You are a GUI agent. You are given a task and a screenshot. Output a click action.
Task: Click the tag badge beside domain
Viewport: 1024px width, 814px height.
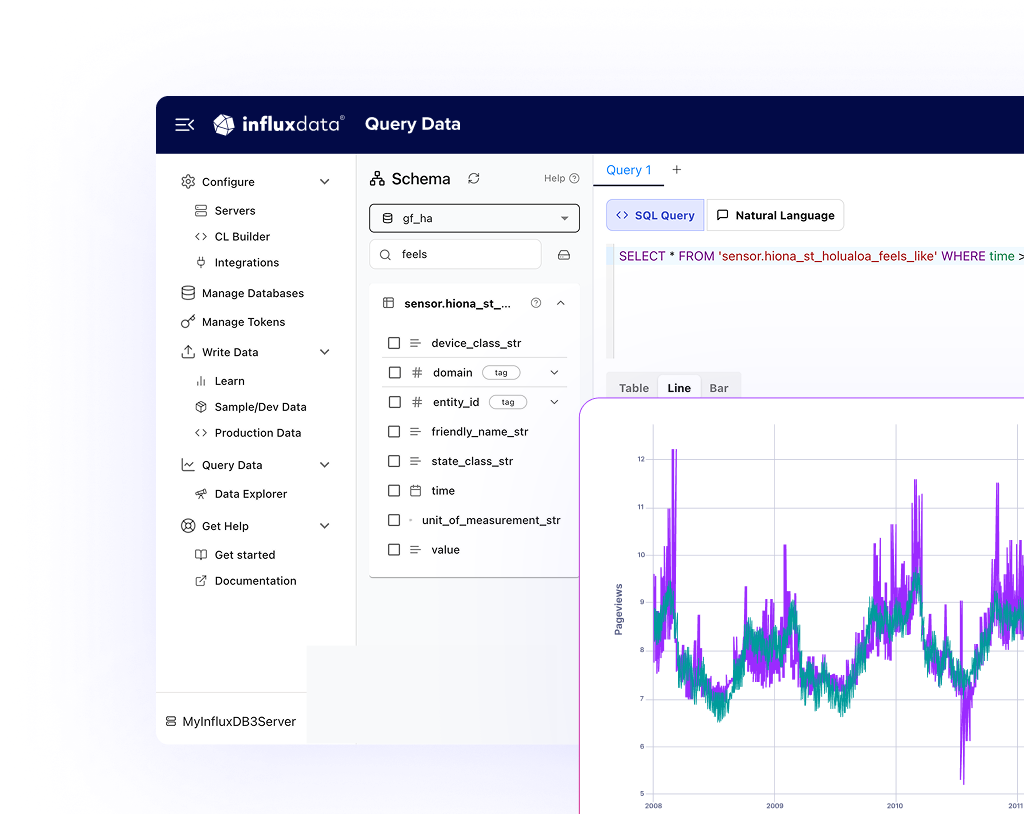(501, 372)
